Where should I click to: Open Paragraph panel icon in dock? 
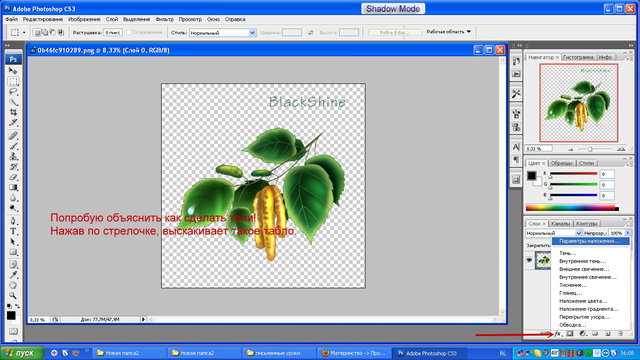click(x=516, y=160)
